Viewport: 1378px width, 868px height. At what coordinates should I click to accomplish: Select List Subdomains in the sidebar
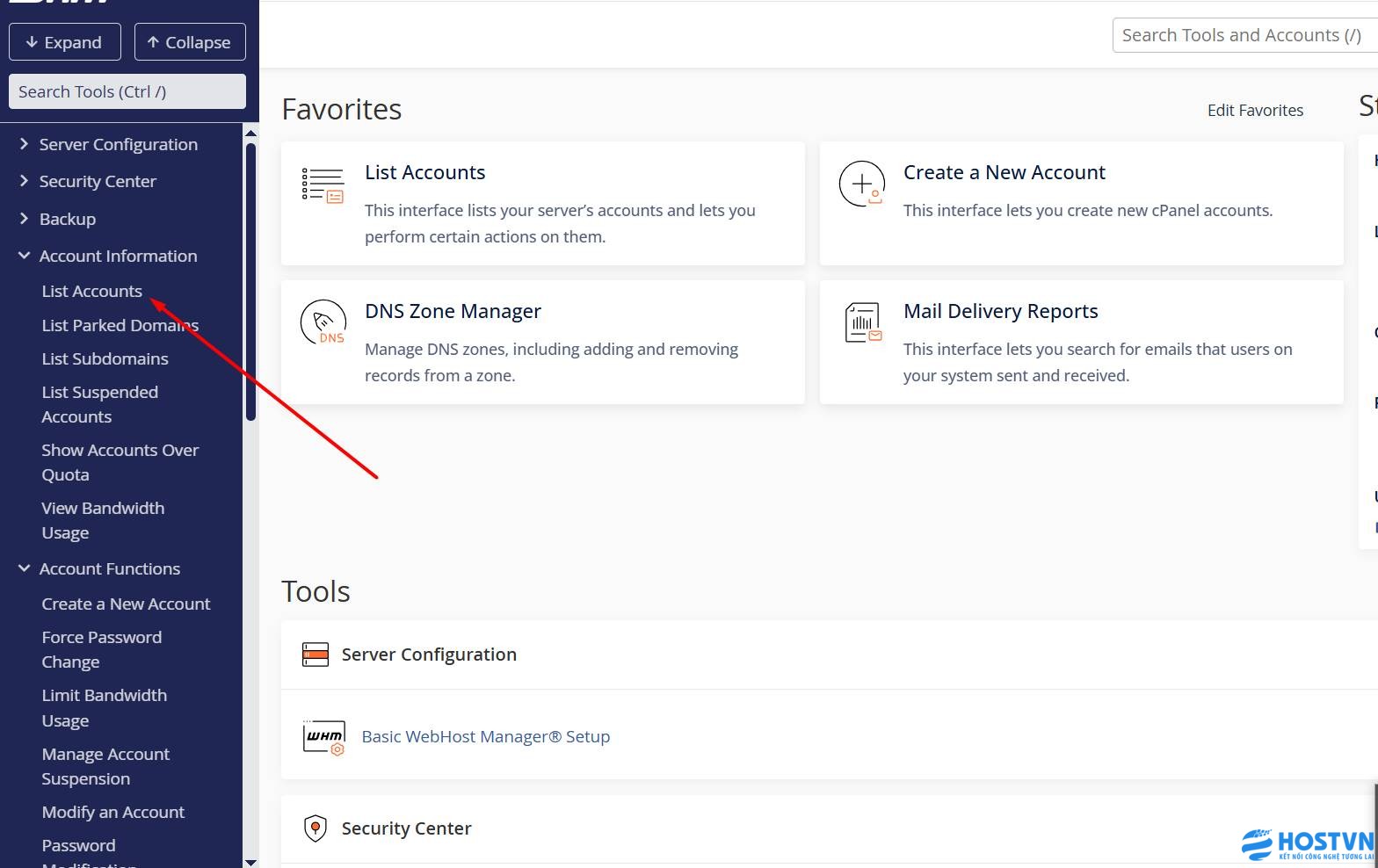[x=105, y=358]
